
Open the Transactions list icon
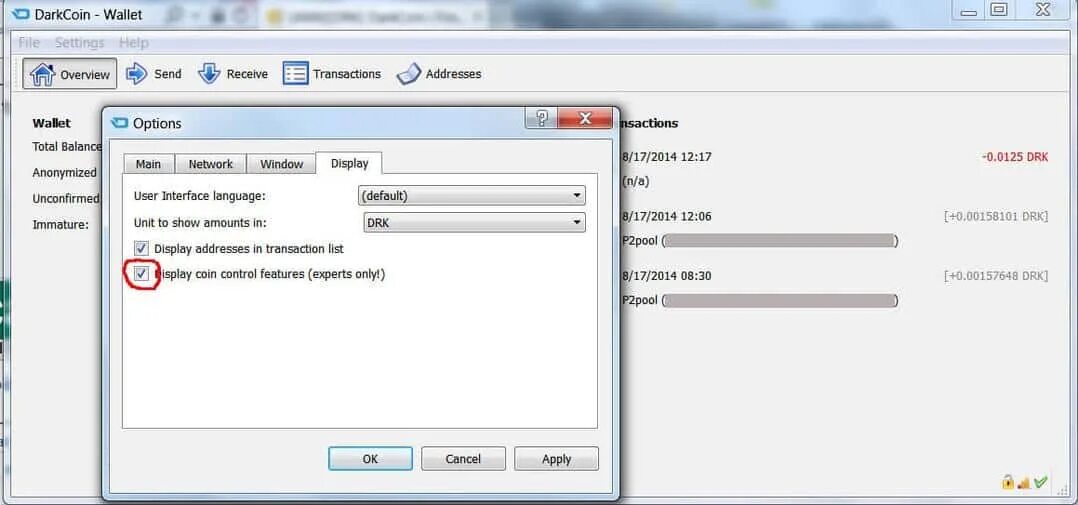[296, 74]
